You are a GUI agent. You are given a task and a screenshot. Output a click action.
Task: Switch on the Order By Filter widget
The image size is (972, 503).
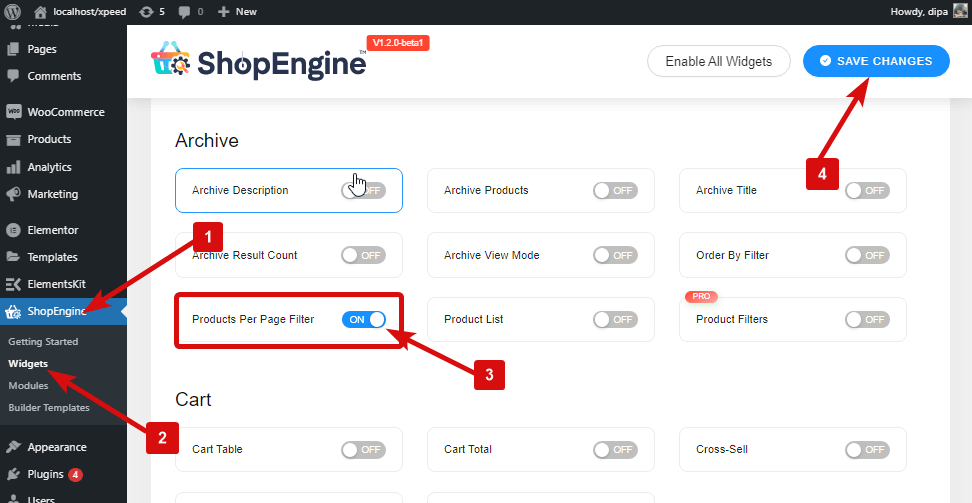tap(867, 255)
